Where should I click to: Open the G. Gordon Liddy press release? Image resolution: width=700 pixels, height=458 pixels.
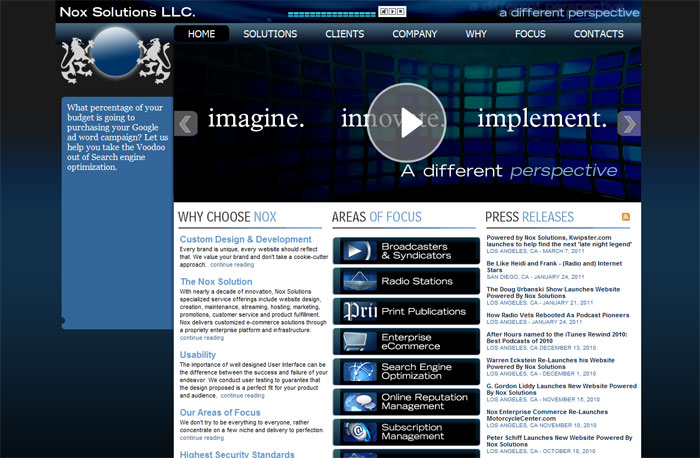click(x=562, y=389)
